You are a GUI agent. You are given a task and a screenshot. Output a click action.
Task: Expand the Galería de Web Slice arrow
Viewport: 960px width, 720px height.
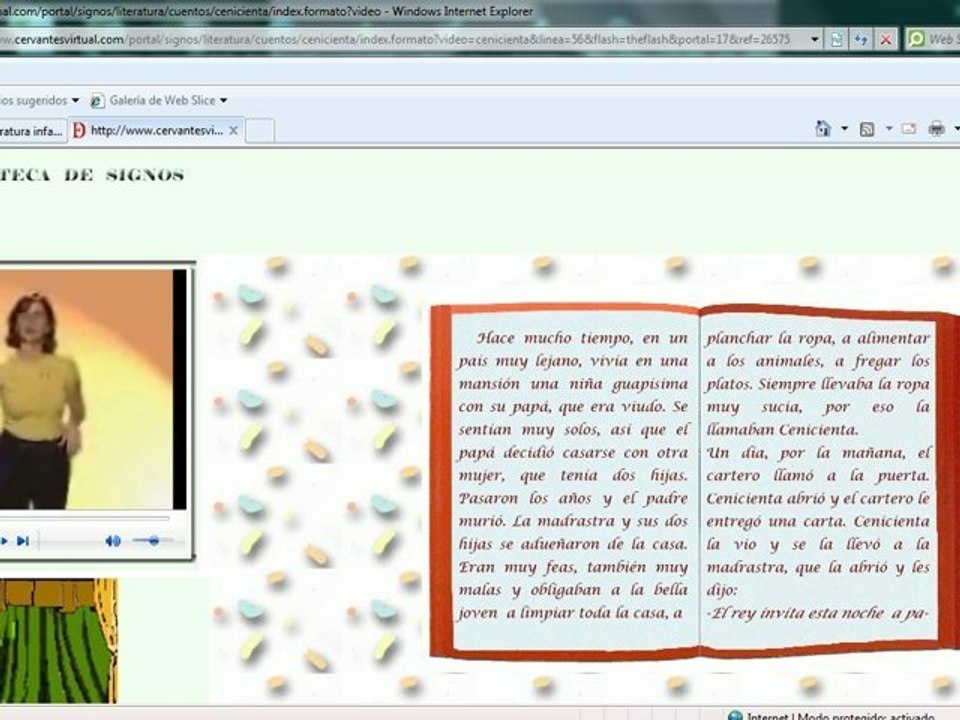(223, 100)
